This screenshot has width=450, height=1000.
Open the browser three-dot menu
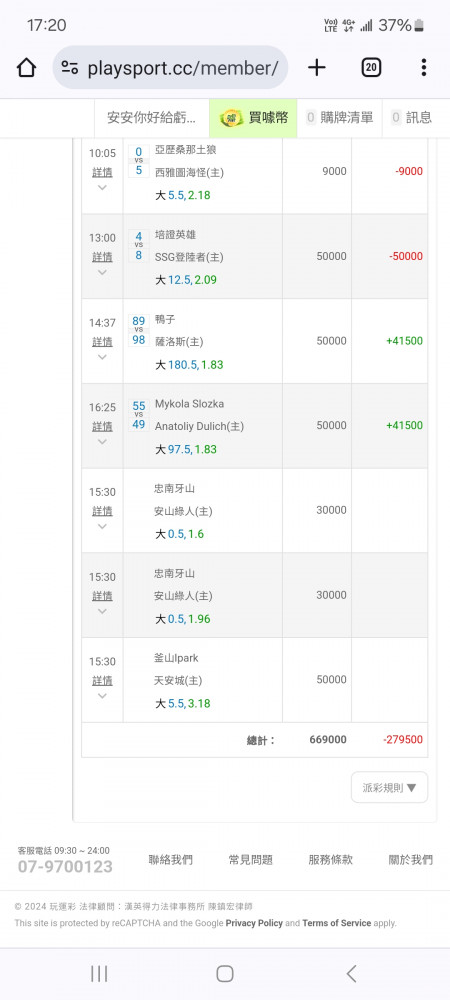point(424,68)
